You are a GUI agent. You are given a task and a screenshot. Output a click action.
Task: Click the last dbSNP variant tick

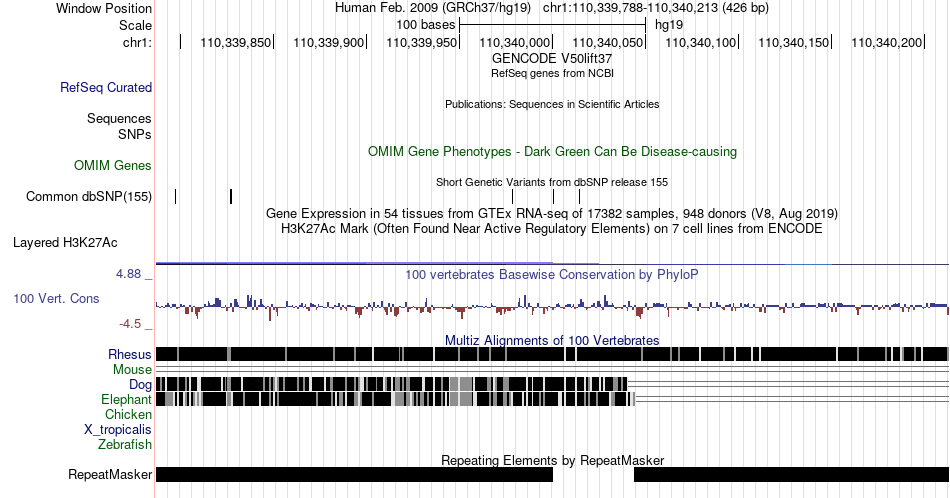(579, 196)
